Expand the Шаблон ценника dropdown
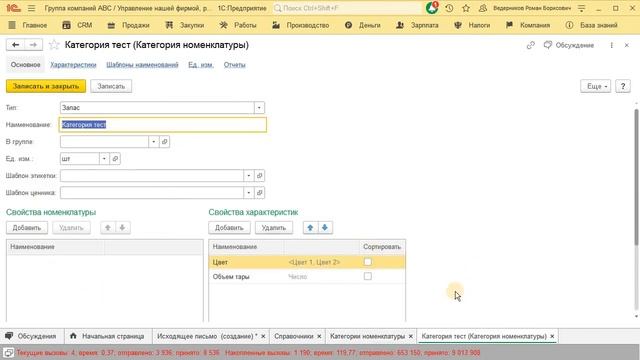This screenshot has height=360, width=640. pos(249,193)
